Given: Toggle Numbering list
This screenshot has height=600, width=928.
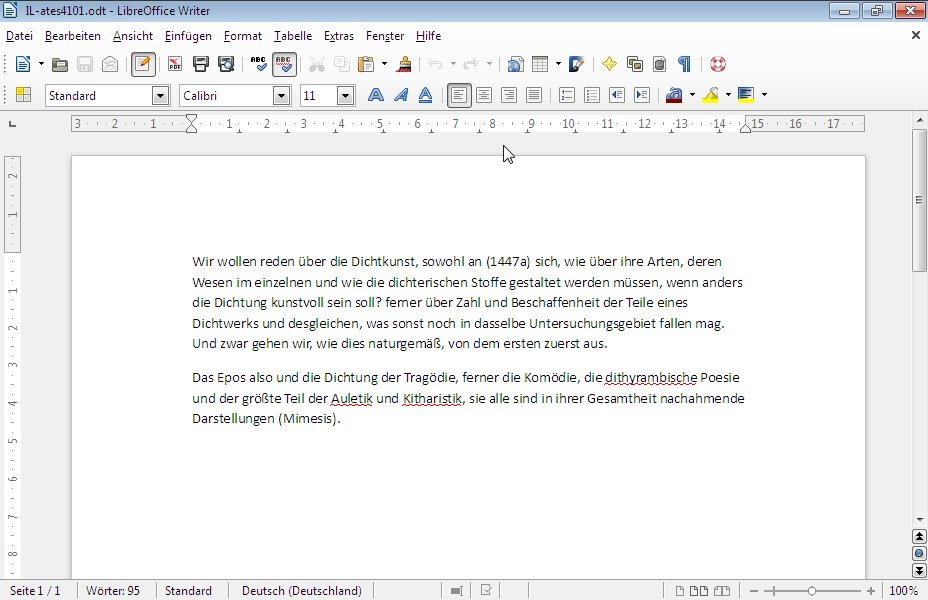Looking at the screenshot, I should coord(567,95).
